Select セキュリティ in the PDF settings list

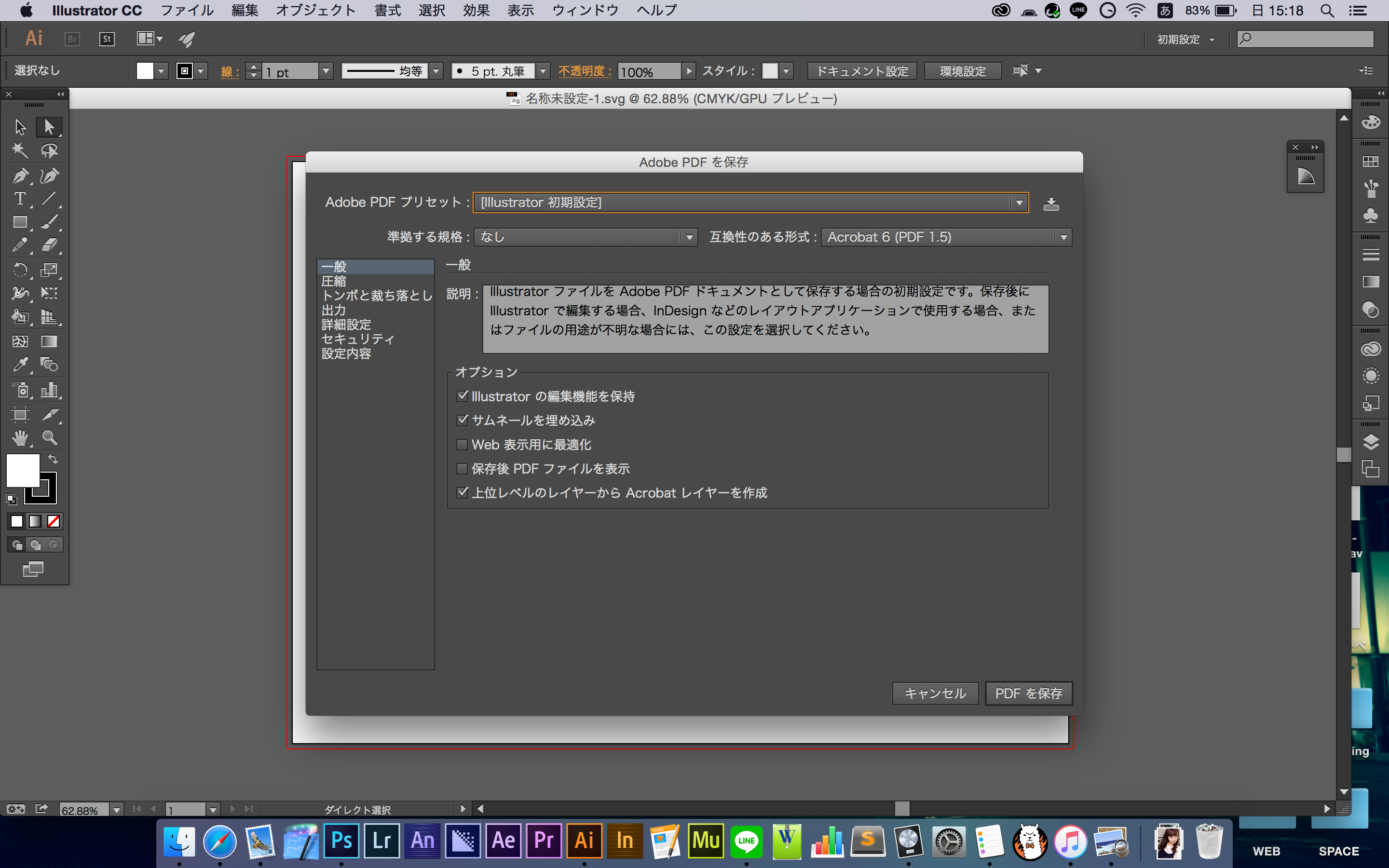375,339
